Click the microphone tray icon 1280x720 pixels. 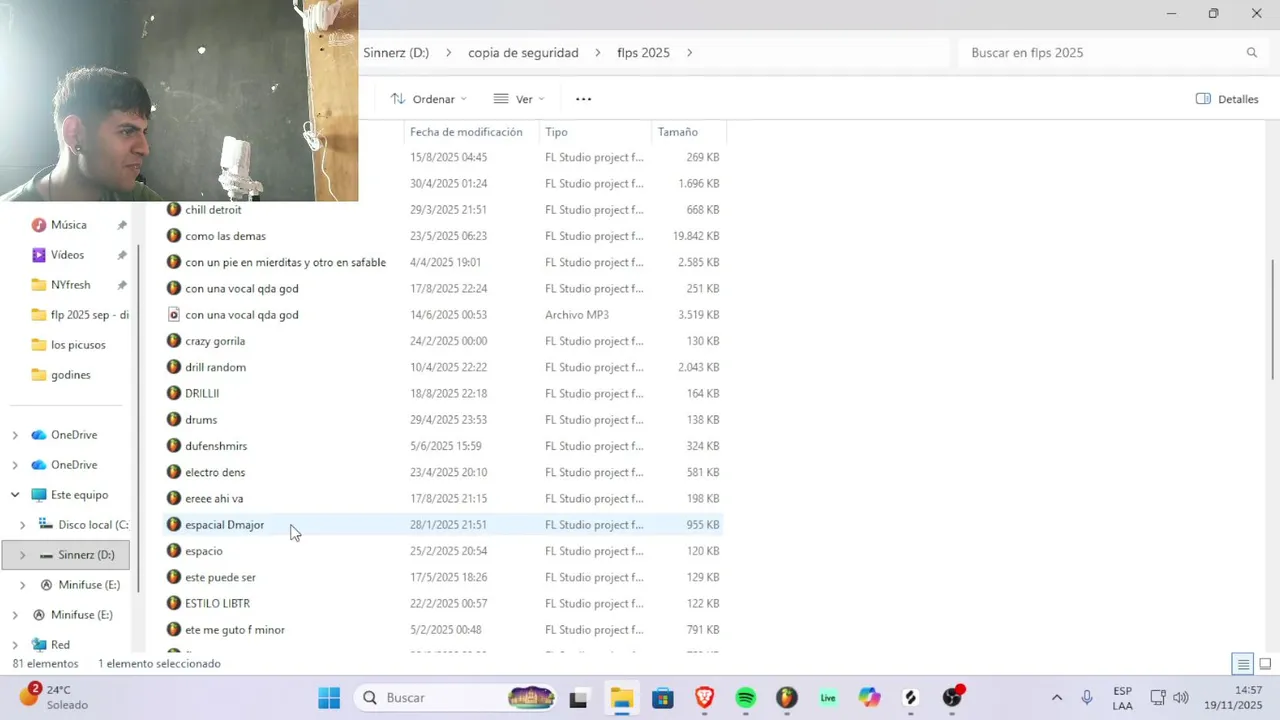(x=1086, y=698)
